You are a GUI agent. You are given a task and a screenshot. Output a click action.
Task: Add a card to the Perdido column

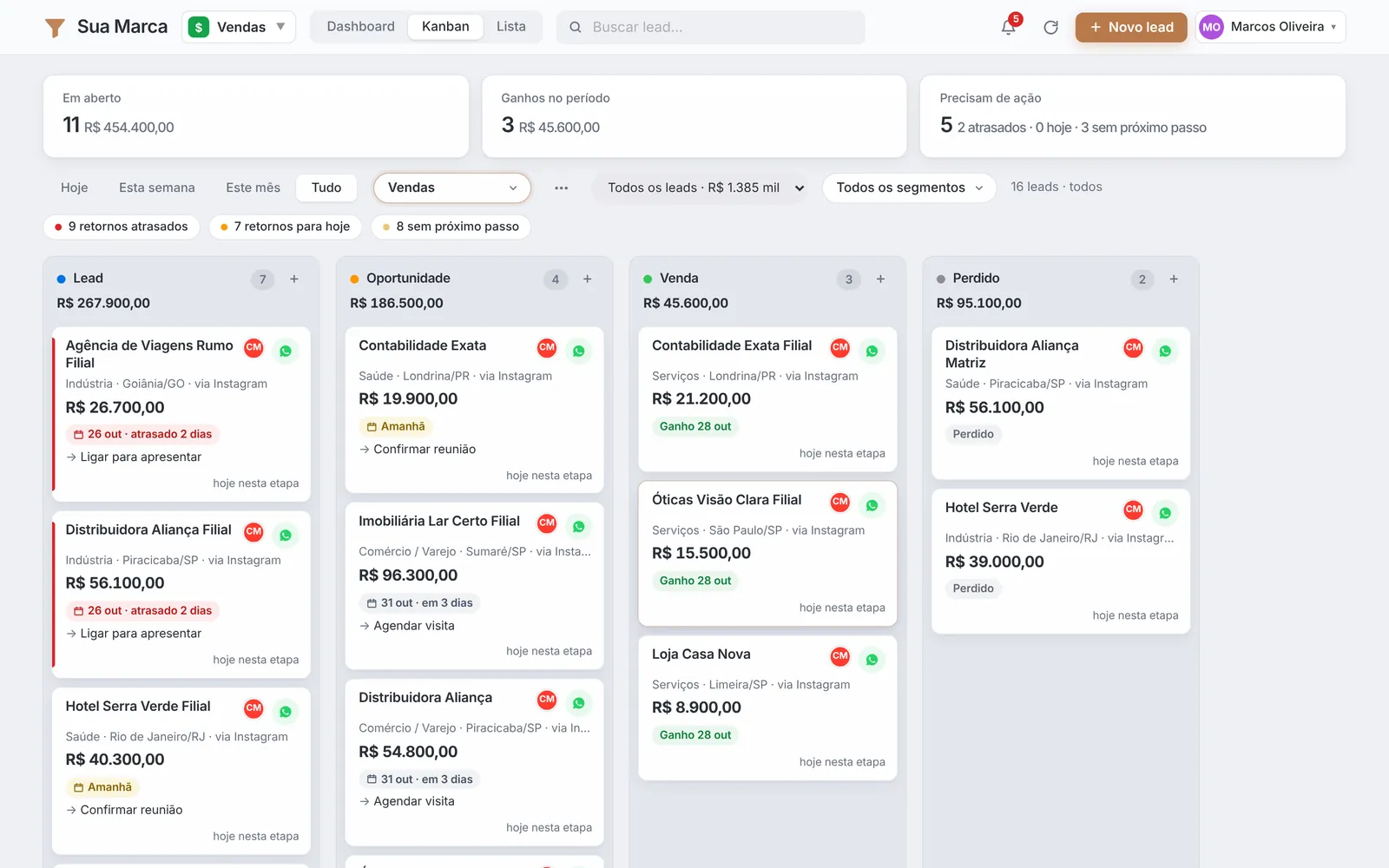[x=1174, y=279]
